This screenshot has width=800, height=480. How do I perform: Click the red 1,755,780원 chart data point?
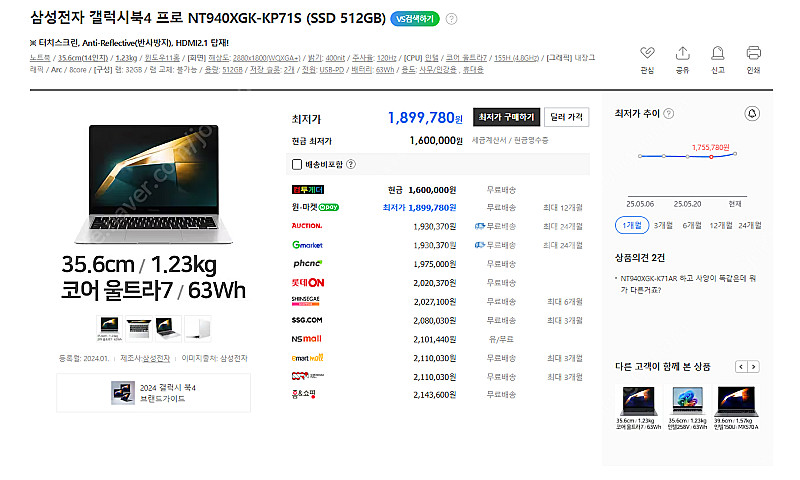coord(711,156)
